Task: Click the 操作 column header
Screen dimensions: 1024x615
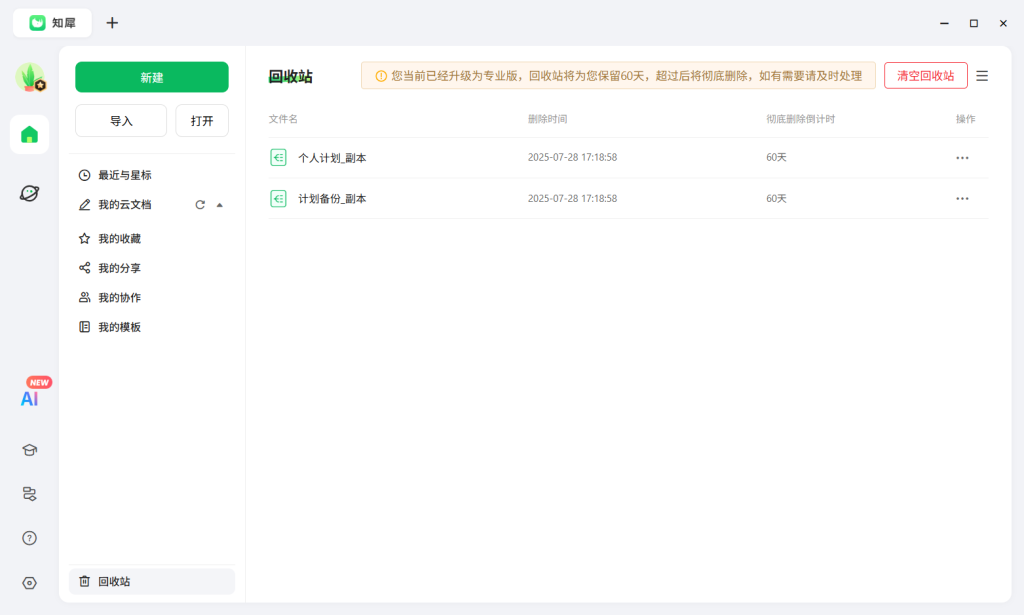Action: 965,119
